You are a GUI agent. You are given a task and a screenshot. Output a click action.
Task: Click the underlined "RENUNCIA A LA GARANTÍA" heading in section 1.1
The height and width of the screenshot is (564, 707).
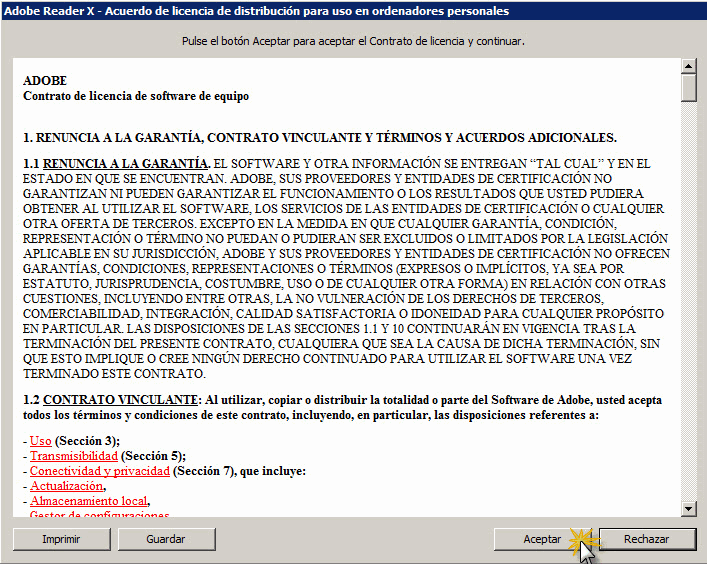point(126,163)
